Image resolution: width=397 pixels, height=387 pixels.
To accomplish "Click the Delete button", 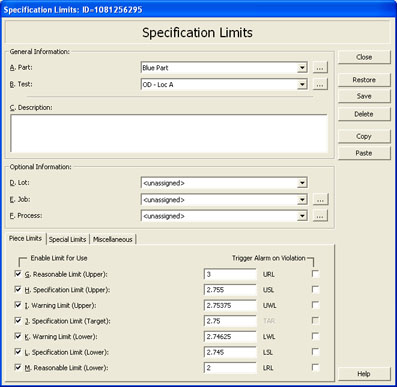I will (x=364, y=114).
